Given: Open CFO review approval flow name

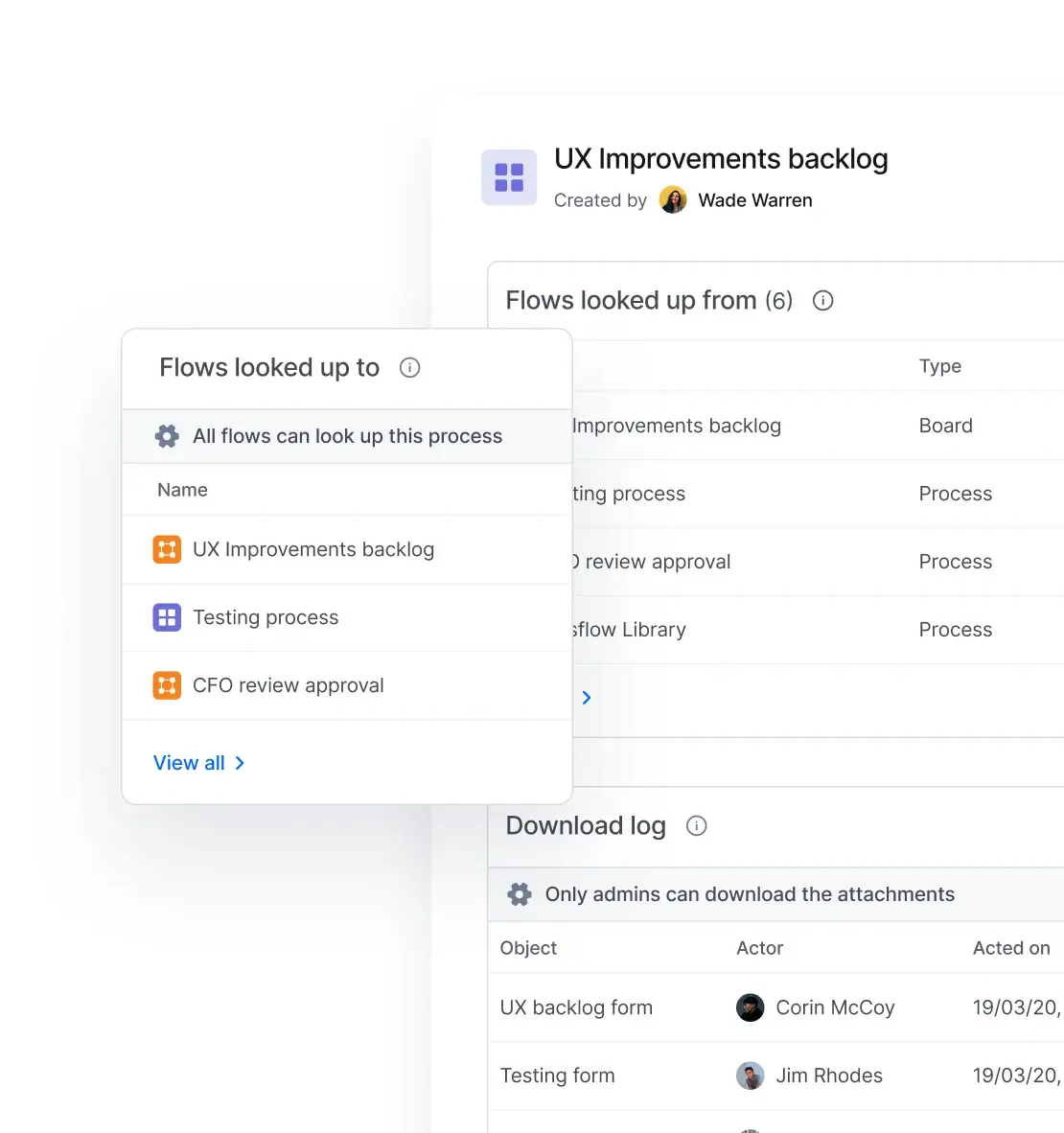Looking at the screenshot, I should (288, 685).
